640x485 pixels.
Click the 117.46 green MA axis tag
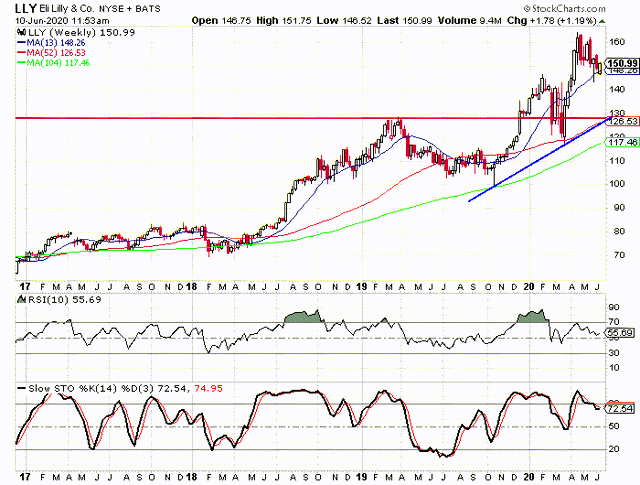coord(623,142)
